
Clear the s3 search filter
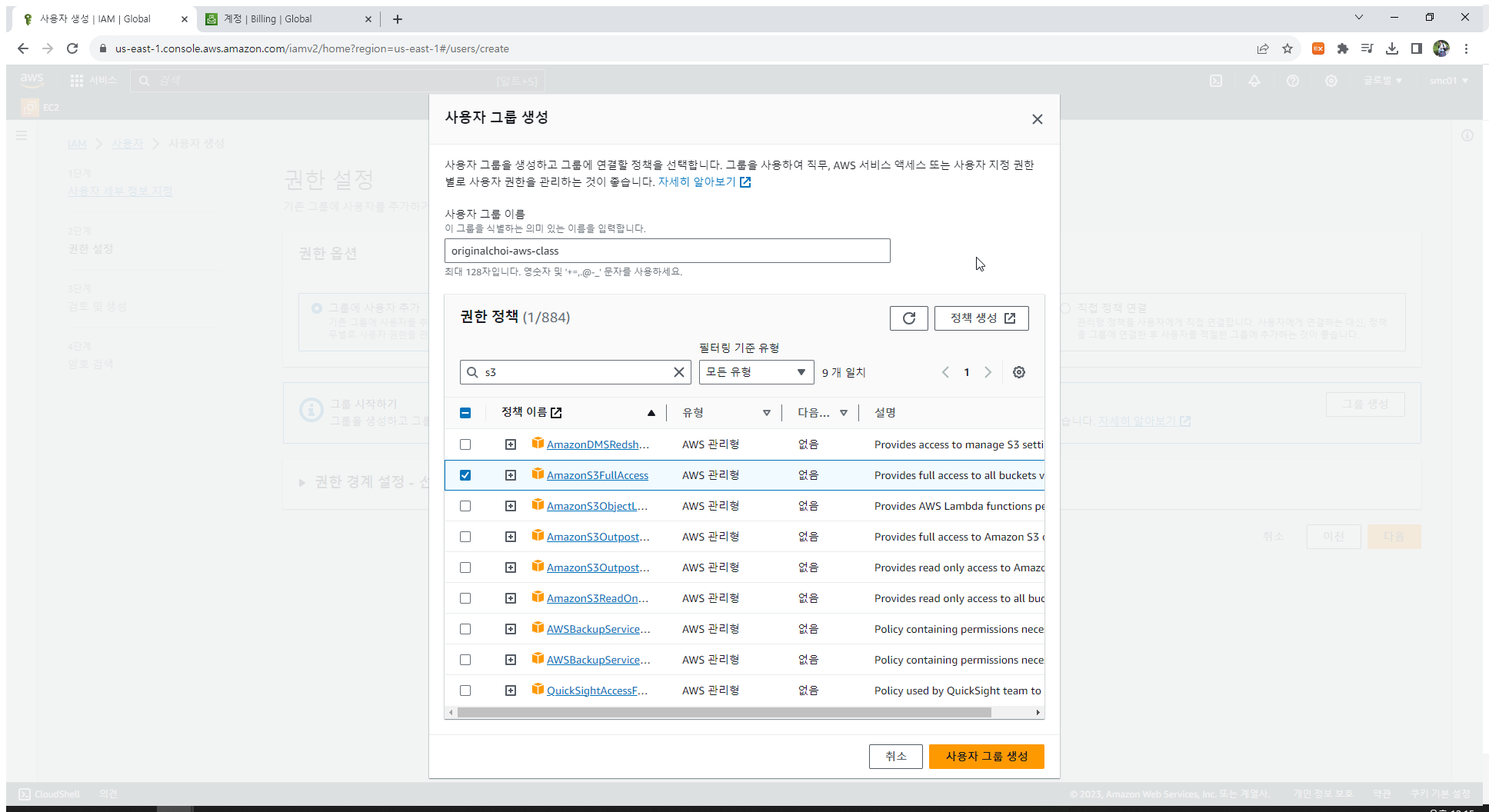point(679,372)
